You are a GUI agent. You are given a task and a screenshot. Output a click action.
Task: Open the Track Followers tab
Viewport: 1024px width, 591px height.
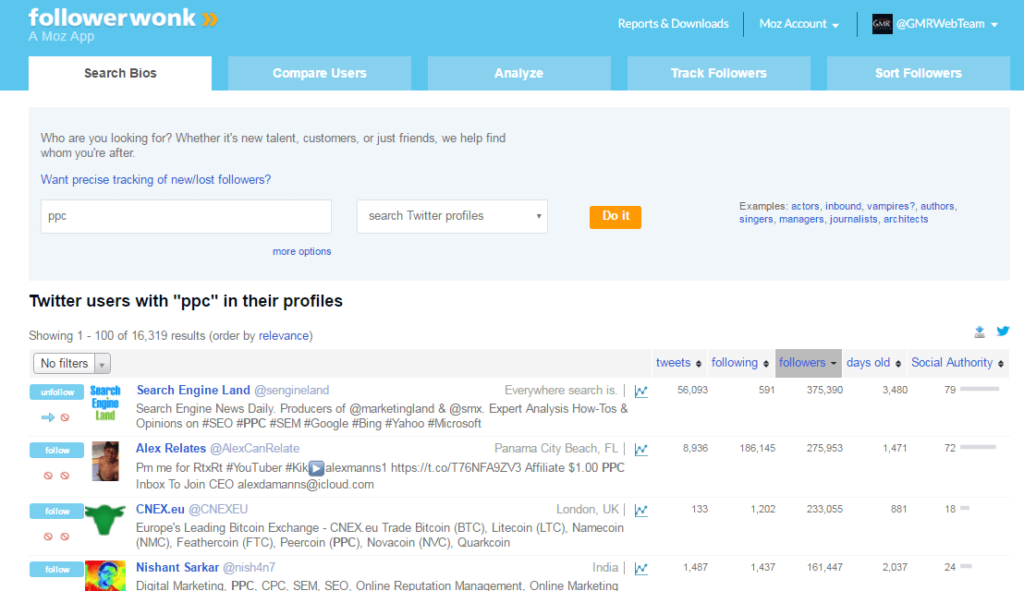tap(718, 73)
